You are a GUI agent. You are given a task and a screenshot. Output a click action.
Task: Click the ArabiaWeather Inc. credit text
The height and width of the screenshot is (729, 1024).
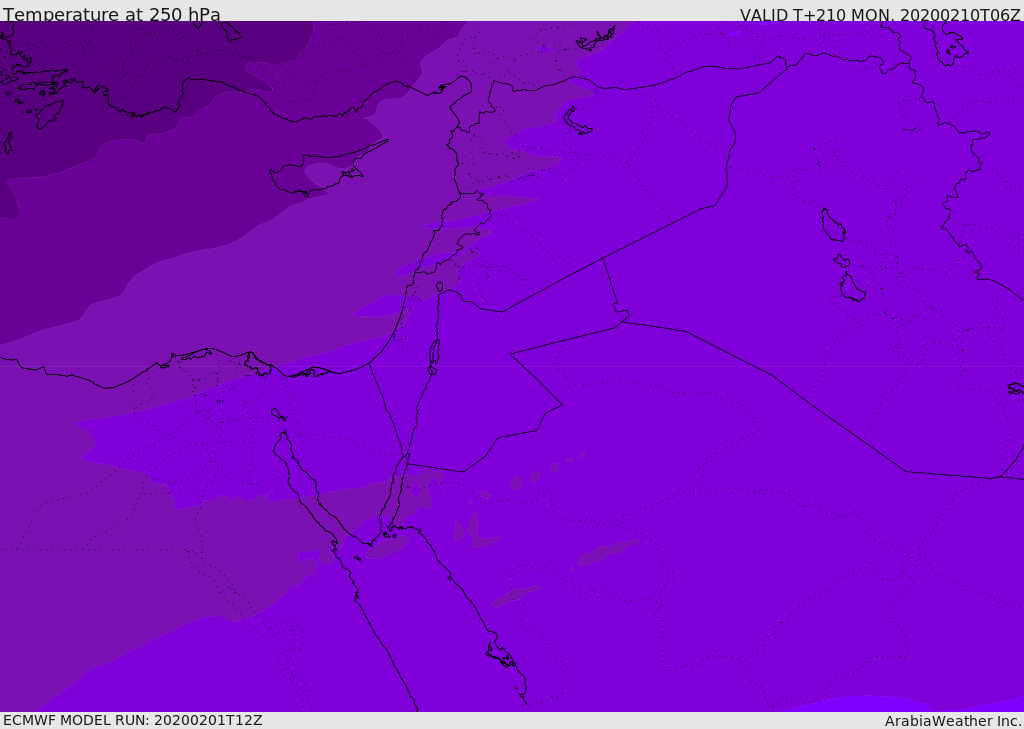coord(953,721)
